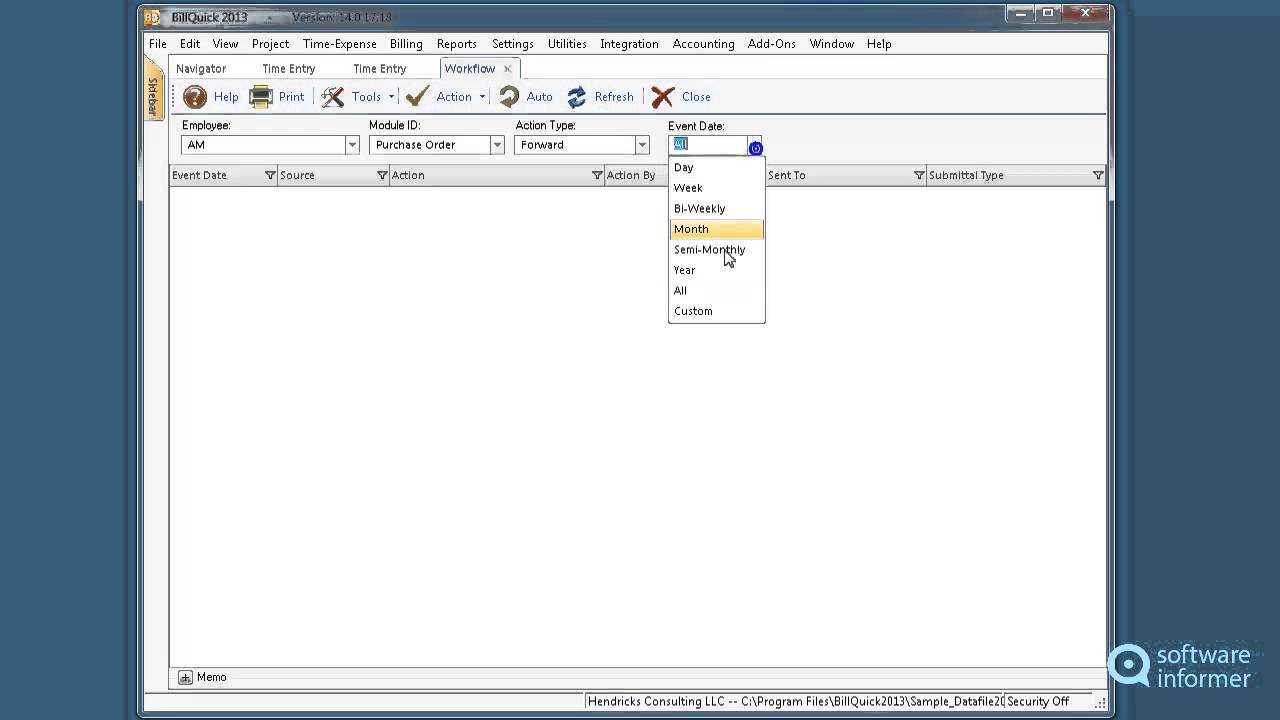Click Hendricks Consulting LLC status bar text
The image size is (1280, 720).
click(795, 702)
